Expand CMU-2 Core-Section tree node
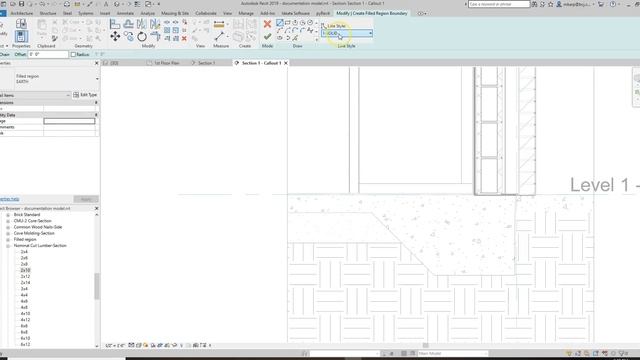640x360 pixels. point(8,221)
